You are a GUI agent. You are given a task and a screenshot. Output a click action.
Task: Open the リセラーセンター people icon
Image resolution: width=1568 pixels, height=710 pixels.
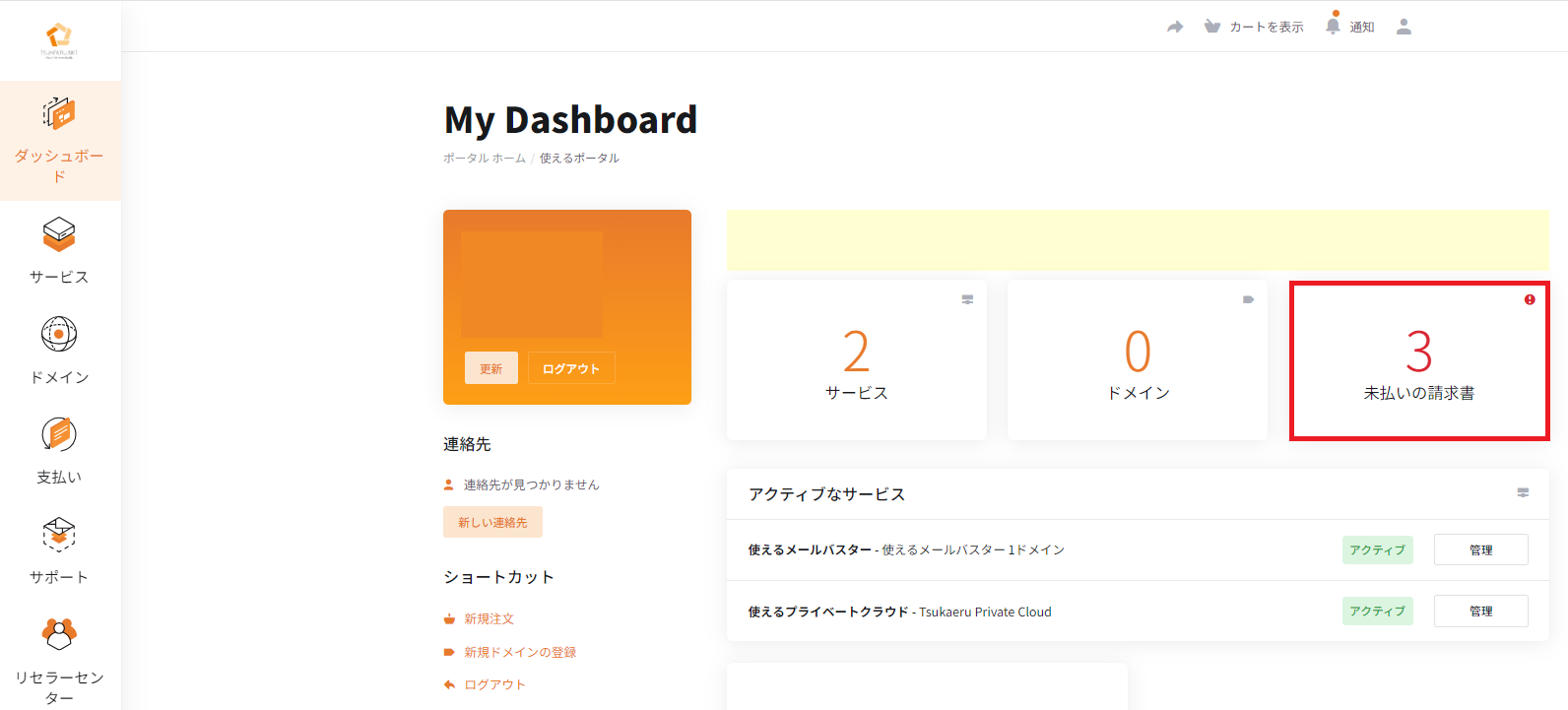click(x=59, y=634)
